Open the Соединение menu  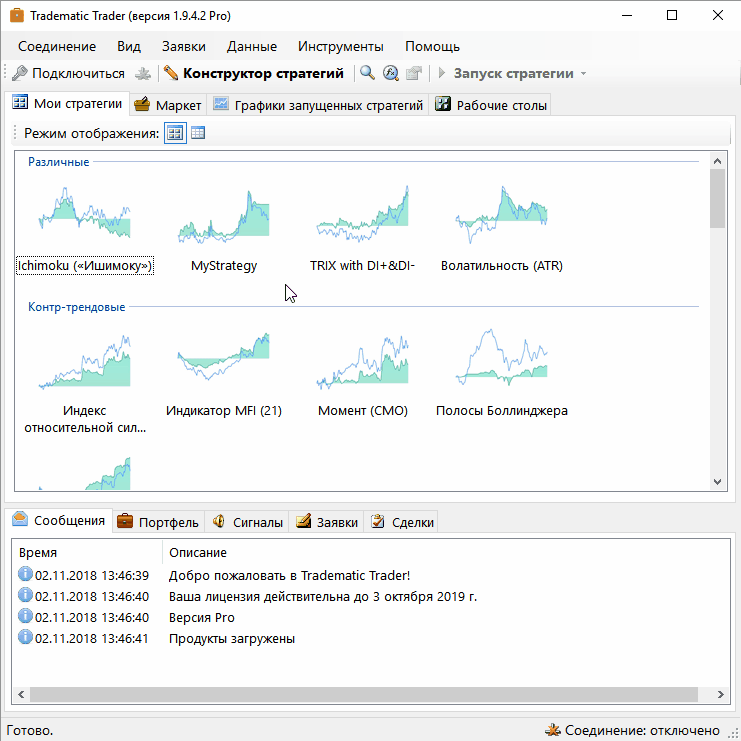click(57, 46)
